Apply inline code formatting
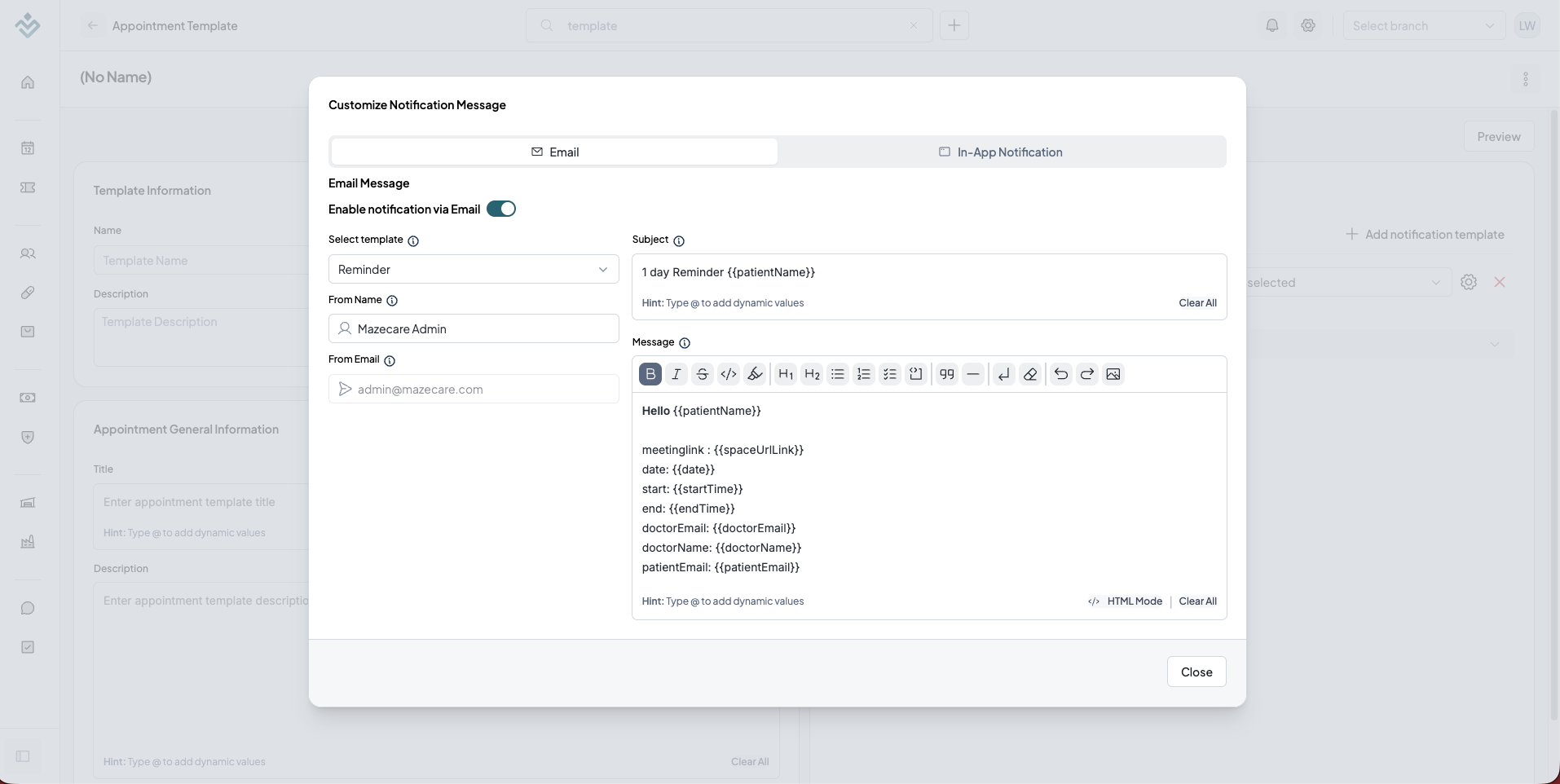 coord(729,374)
